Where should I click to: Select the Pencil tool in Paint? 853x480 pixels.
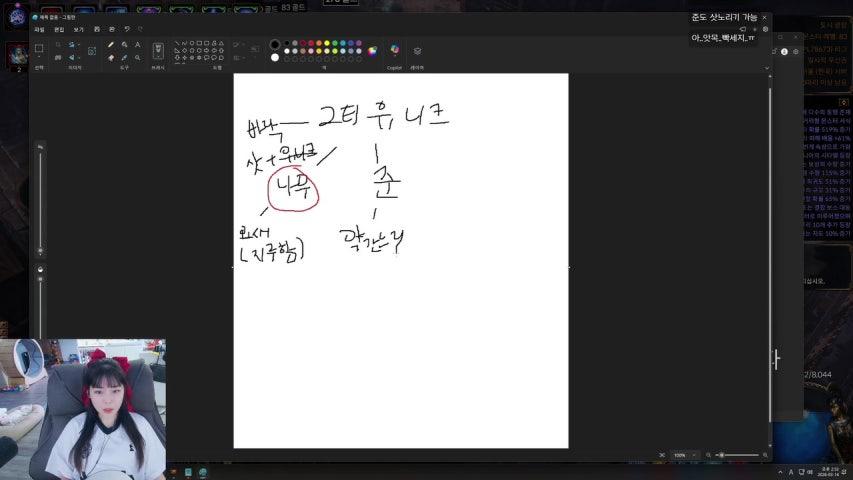click(x=111, y=45)
